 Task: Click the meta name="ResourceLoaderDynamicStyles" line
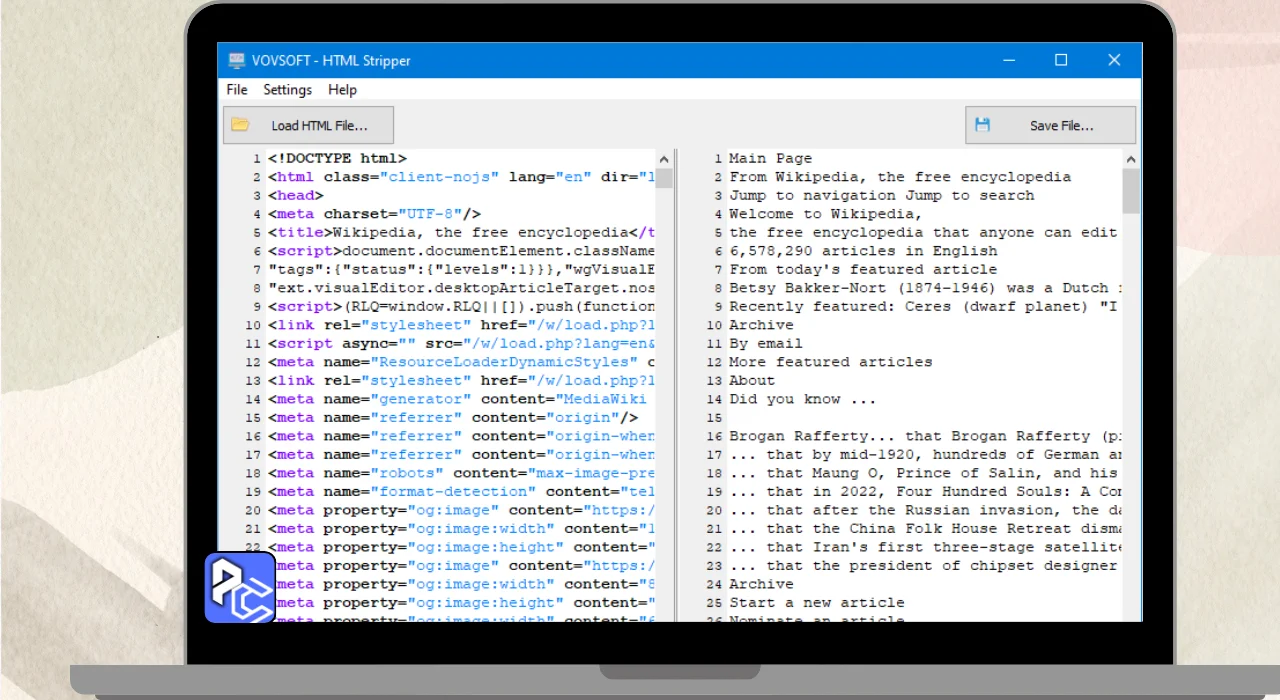[461, 361]
